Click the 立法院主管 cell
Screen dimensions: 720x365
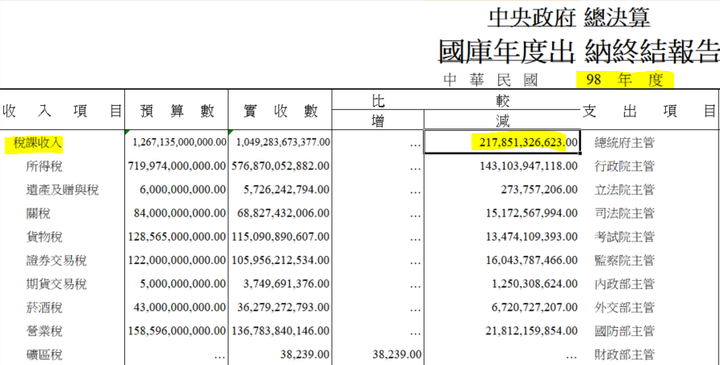pos(624,190)
